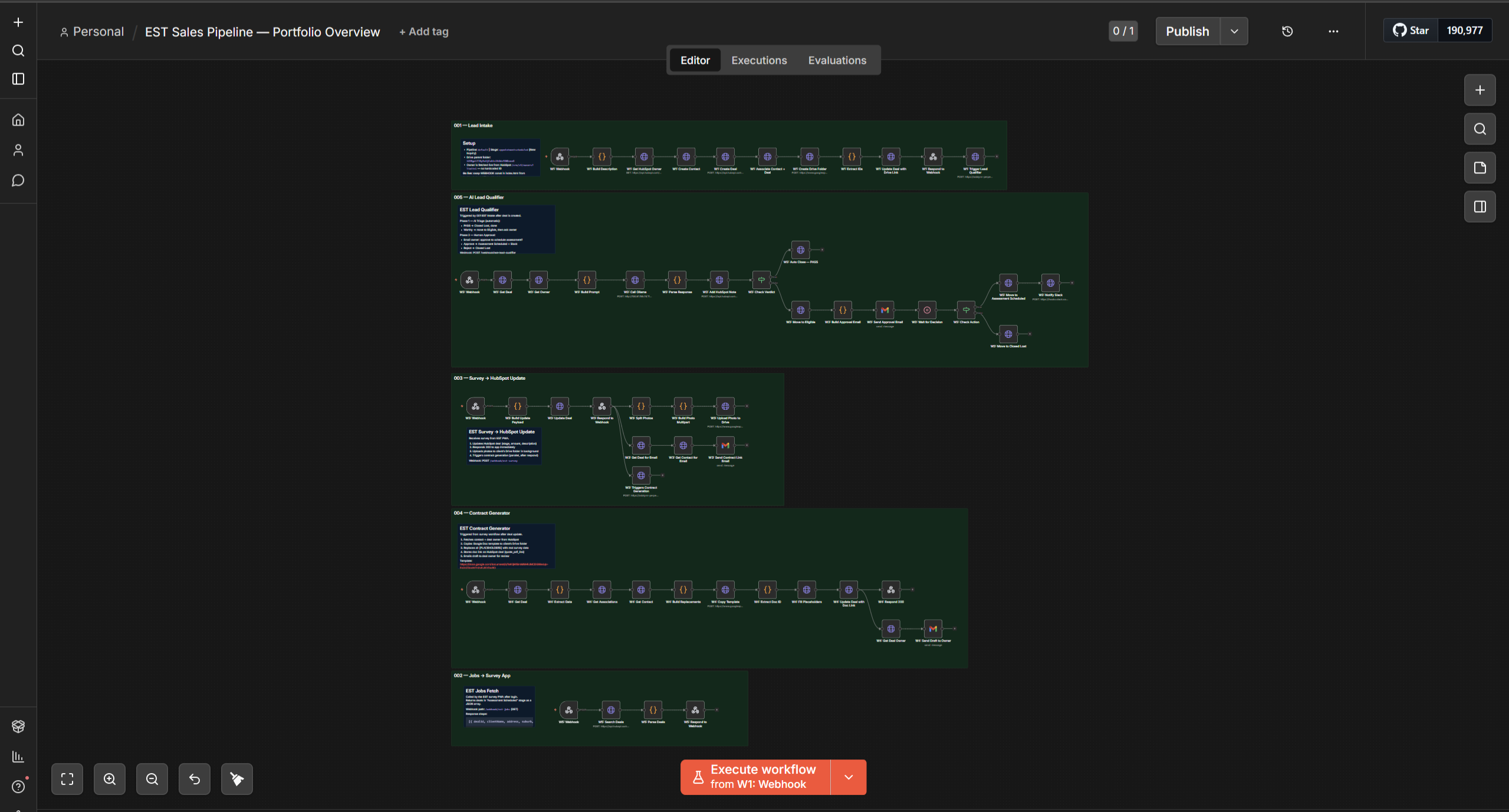Select the W1 Get HubSpot Owner node
Image resolution: width=1509 pixels, height=812 pixels.
click(x=644, y=157)
